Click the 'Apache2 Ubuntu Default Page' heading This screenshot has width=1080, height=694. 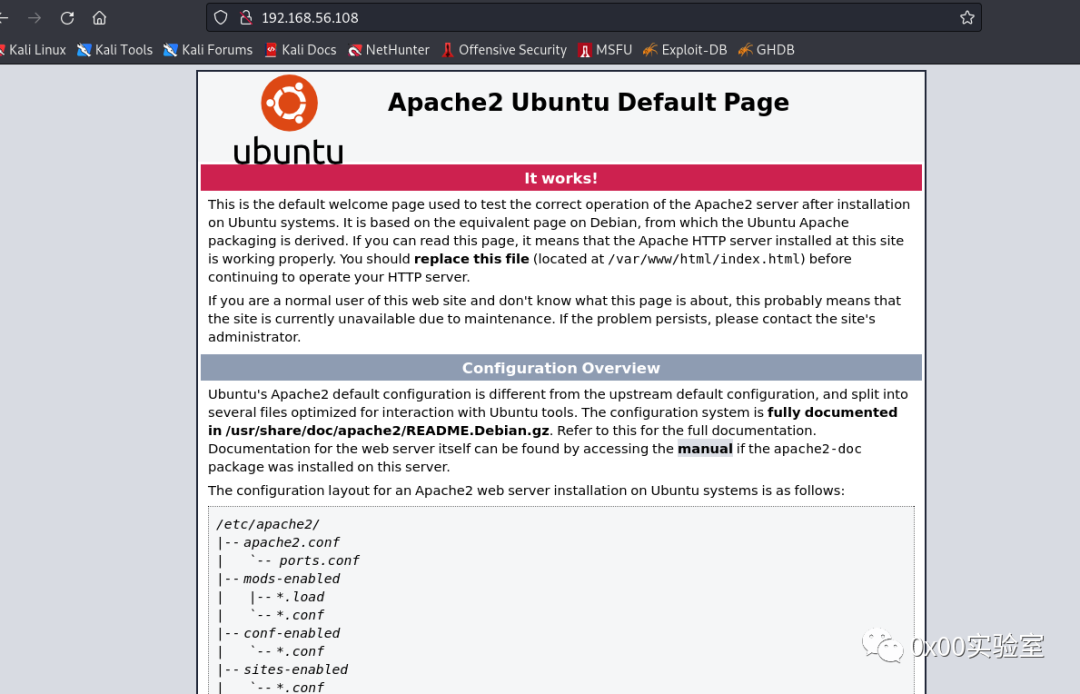pyautogui.click(x=588, y=102)
